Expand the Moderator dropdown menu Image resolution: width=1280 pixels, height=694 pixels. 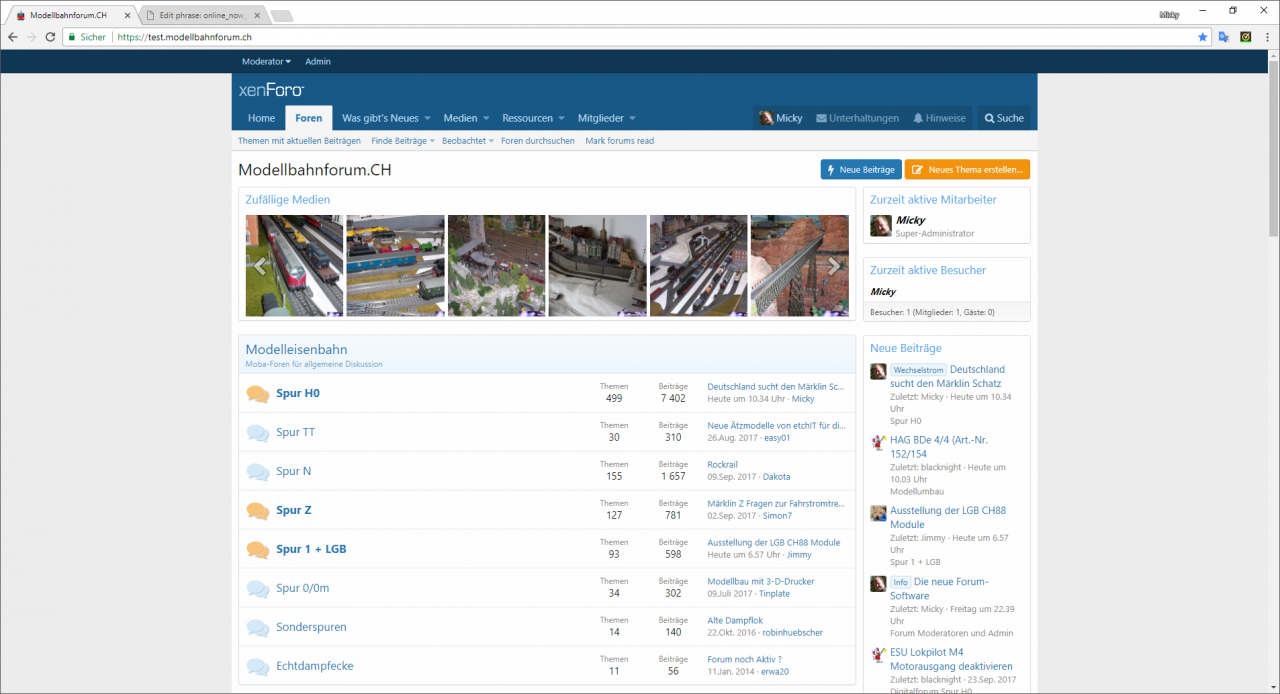click(x=266, y=61)
